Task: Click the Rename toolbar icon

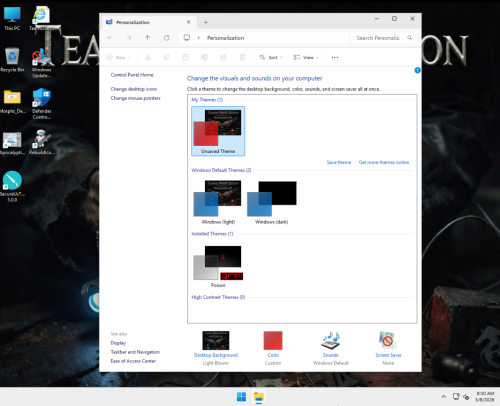Action: 204,57
